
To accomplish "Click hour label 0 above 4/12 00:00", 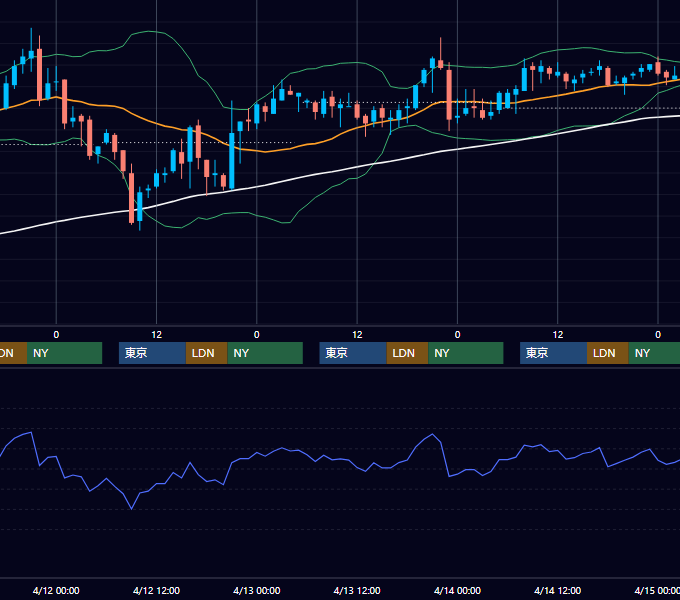I will click(56, 335).
